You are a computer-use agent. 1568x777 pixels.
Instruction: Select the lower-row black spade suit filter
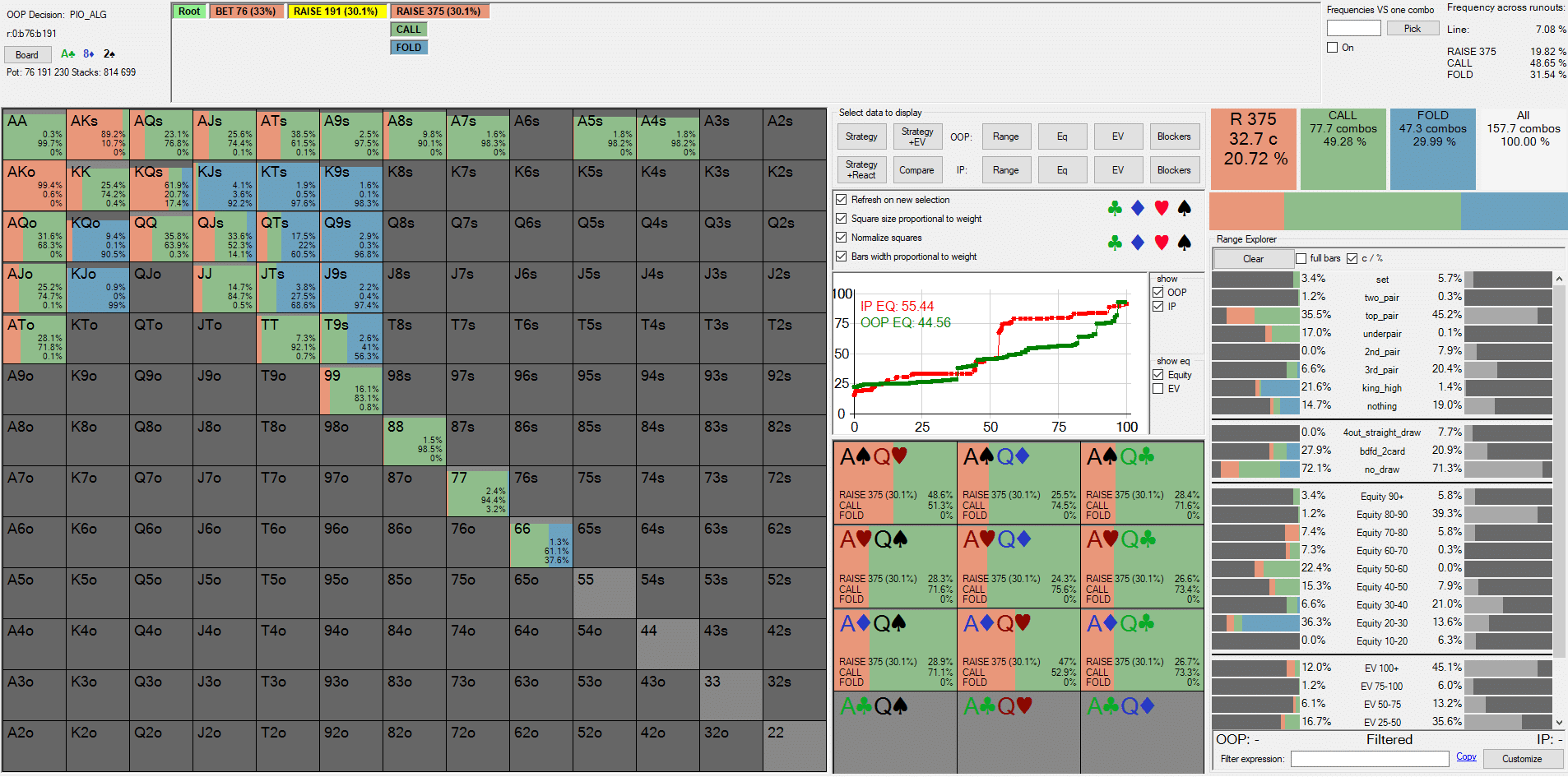click(1185, 243)
